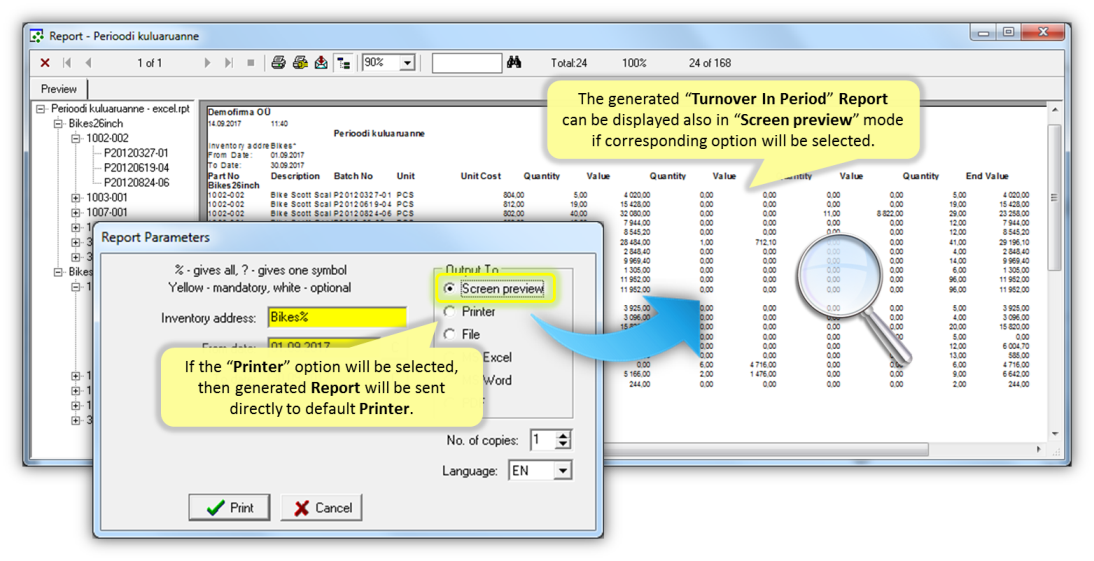Print the report using the printer icon
The width and height of the screenshot is (1094, 561).
[x=278, y=63]
